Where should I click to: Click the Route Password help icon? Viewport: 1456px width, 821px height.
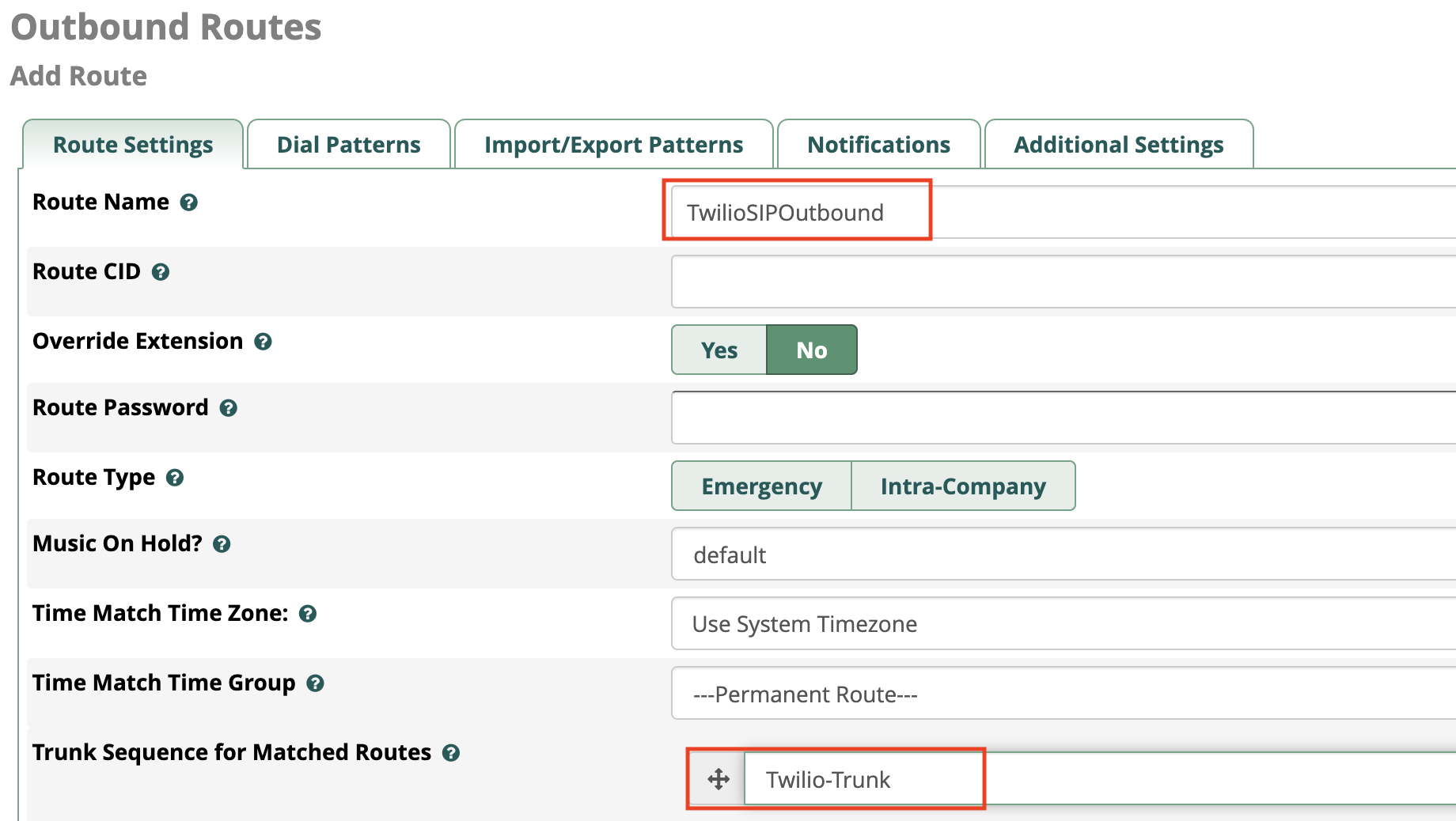pyautogui.click(x=229, y=408)
